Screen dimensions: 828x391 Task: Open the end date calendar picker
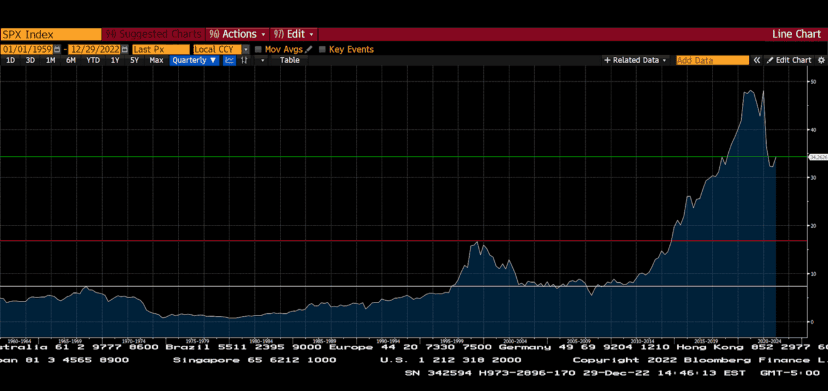click(x=125, y=49)
